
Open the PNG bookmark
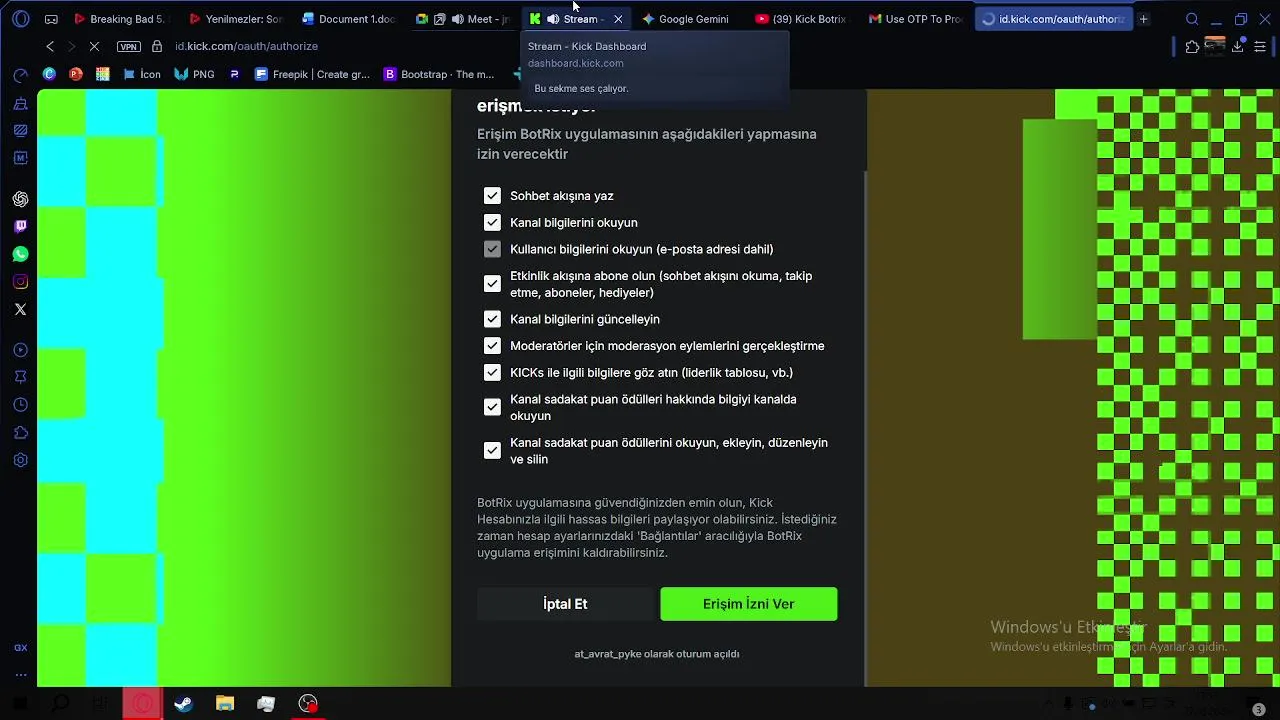[194, 74]
